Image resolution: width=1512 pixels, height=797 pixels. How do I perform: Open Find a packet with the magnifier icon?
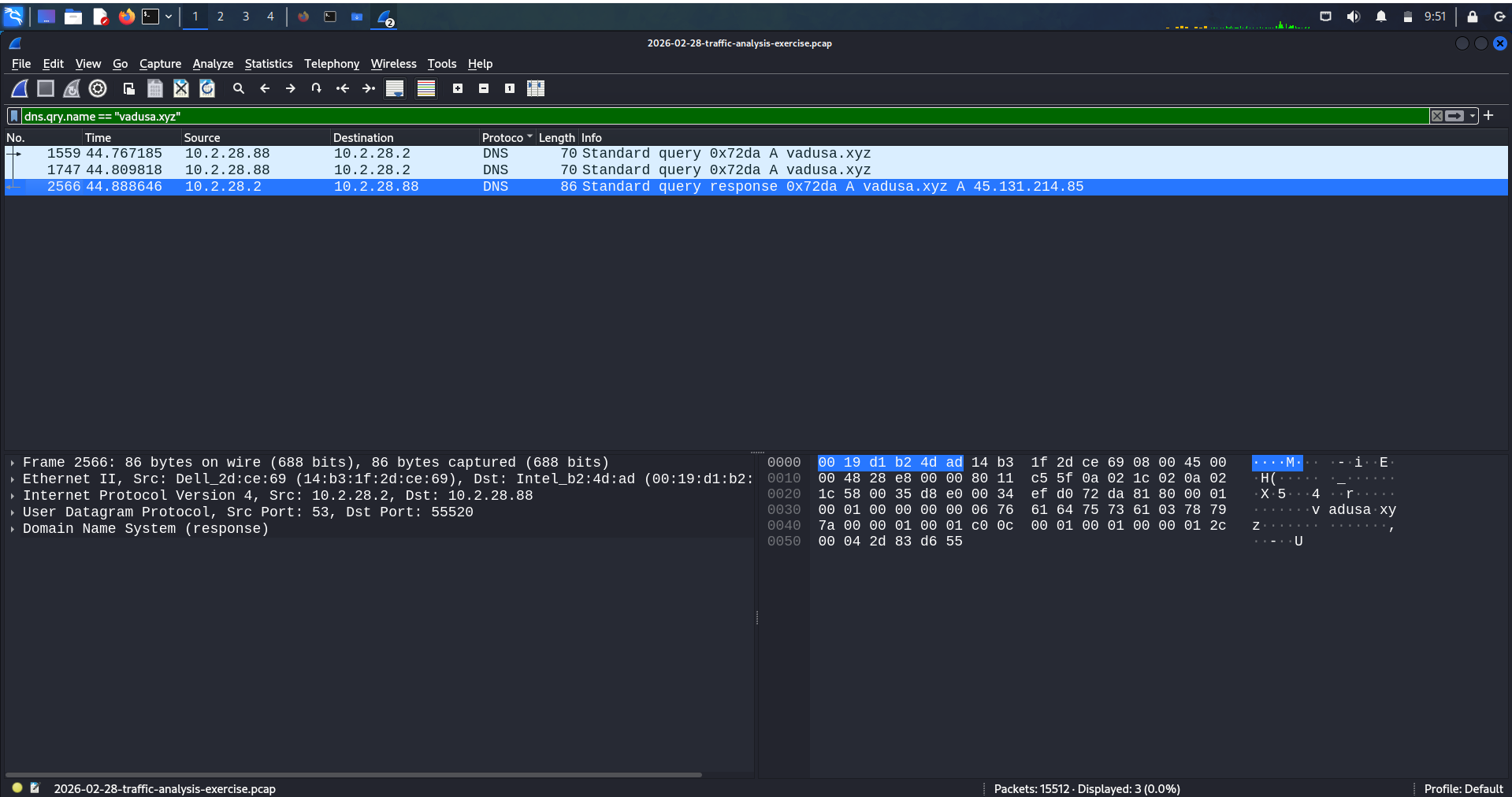(x=239, y=88)
